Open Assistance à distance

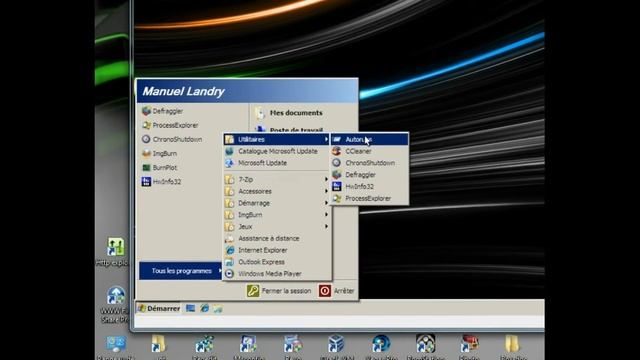coord(277,238)
